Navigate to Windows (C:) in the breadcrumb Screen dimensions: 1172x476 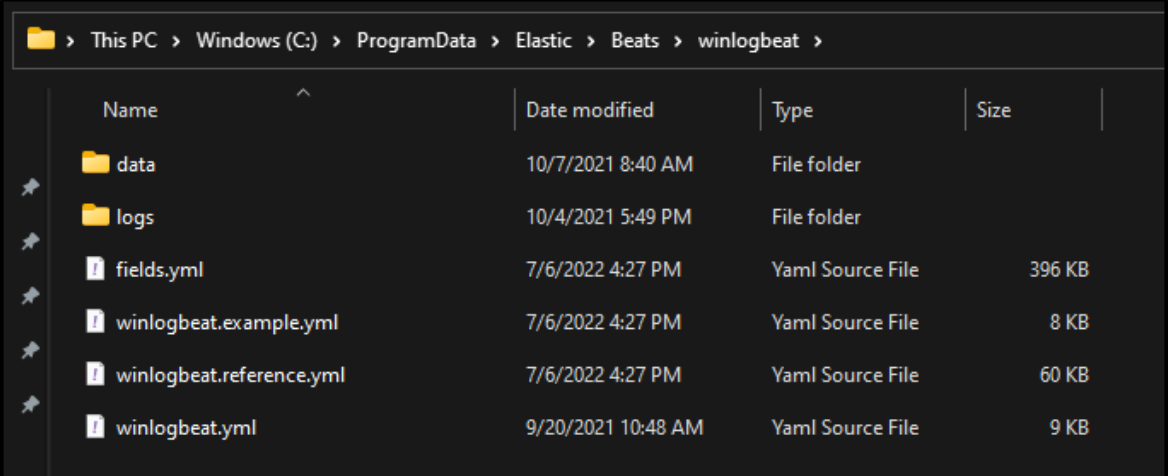pyautogui.click(x=256, y=40)
